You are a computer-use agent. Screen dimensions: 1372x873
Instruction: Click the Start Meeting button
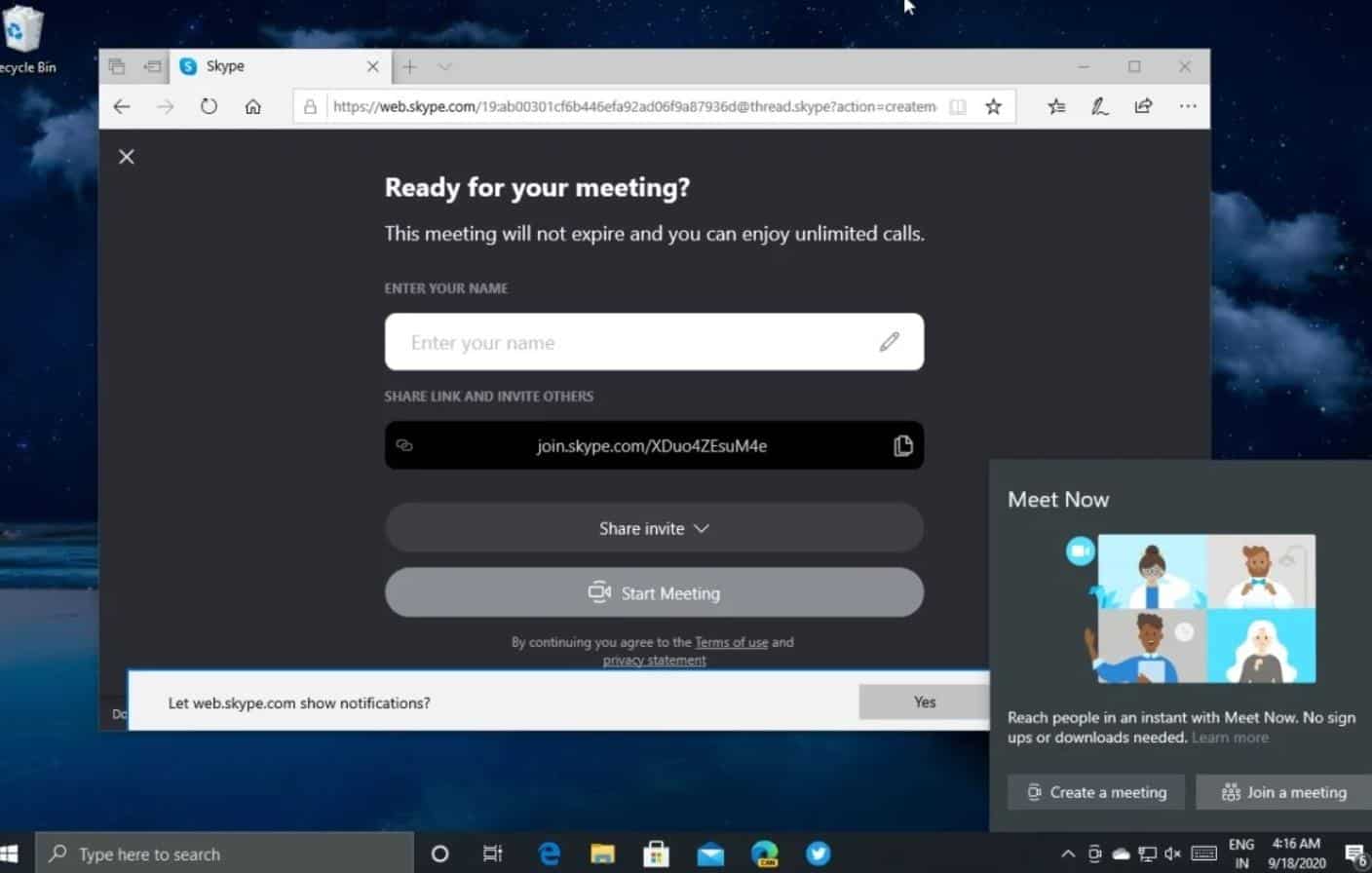[x=654, y=592]
